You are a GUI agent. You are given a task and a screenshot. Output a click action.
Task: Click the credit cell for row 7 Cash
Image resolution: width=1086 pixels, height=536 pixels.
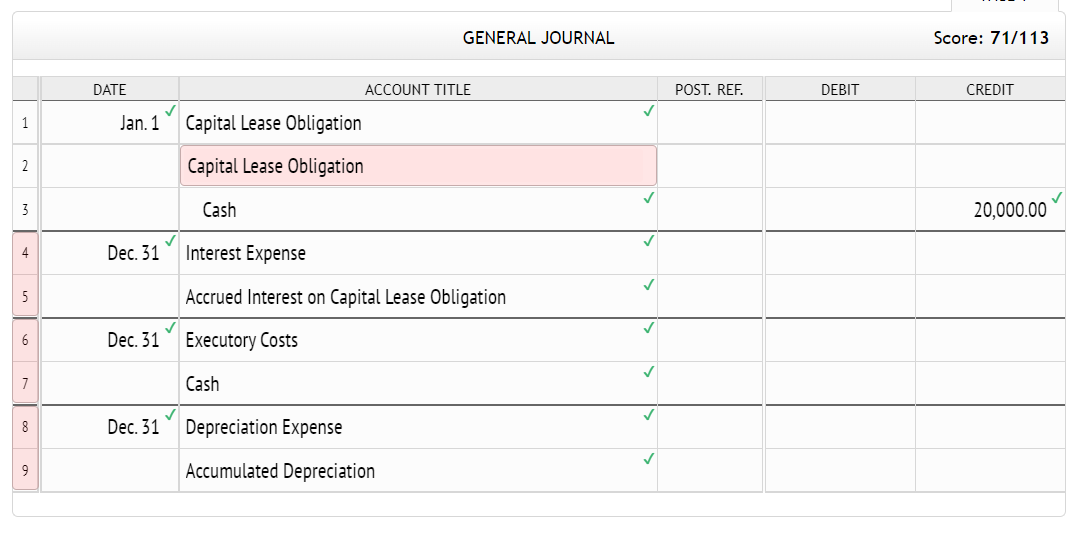(x=990, y=383)
